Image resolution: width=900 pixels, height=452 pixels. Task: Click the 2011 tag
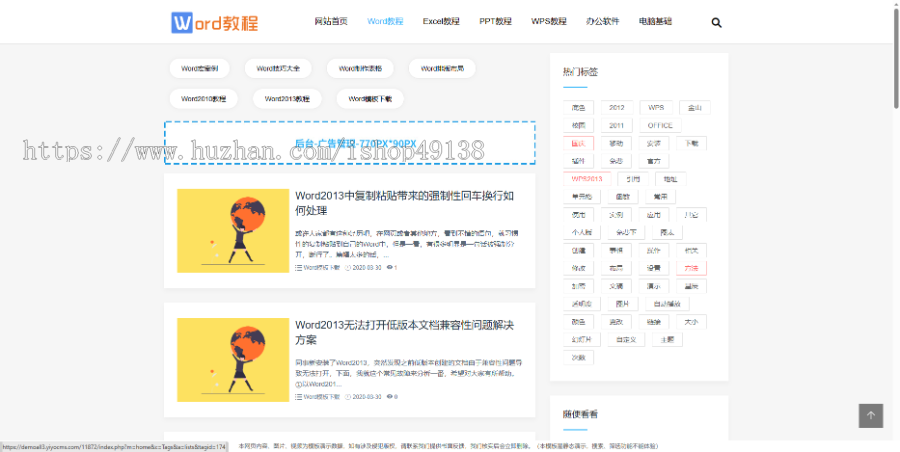pos(616,125)
